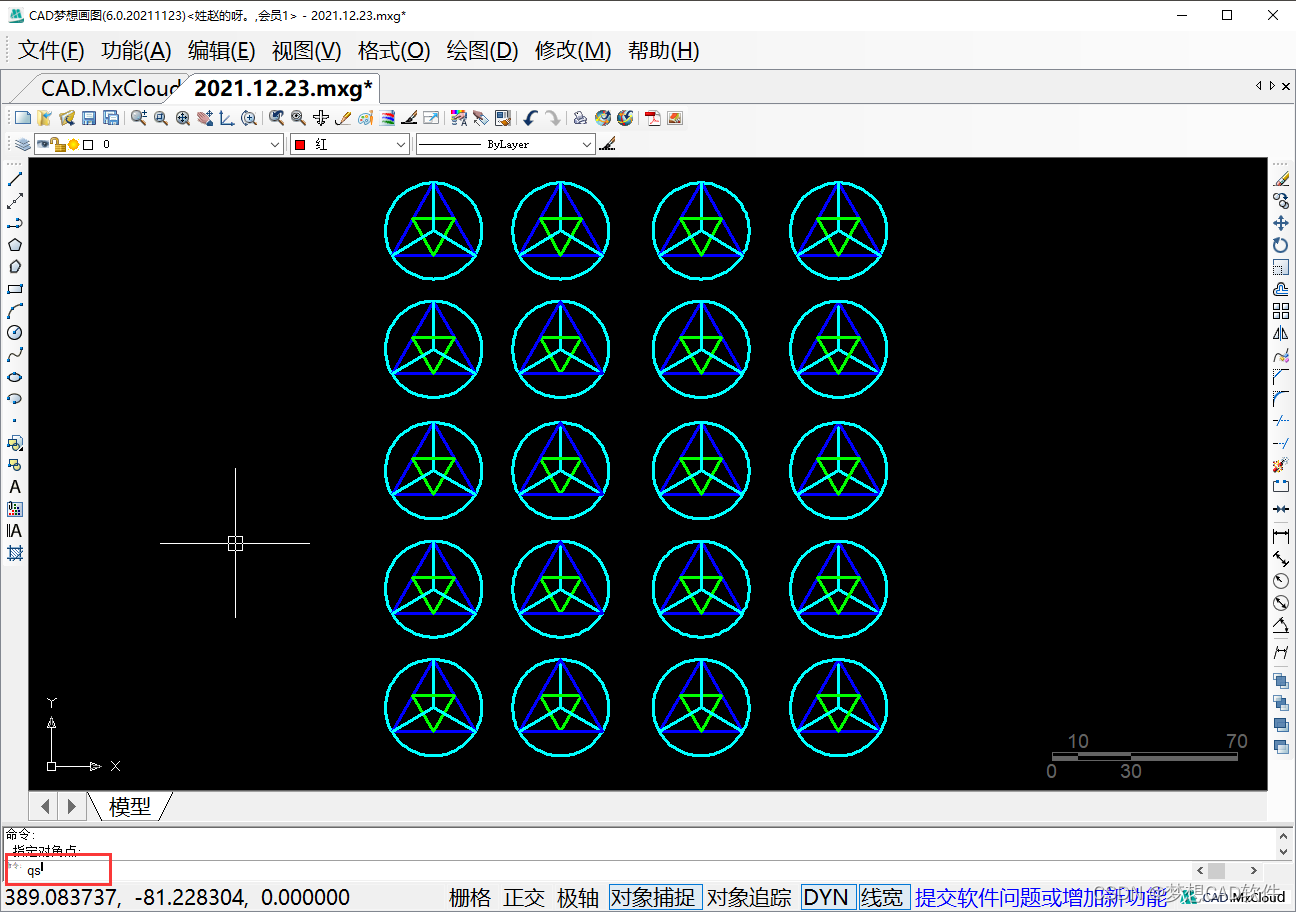Select the Arc drawing tool
Viewport: 1296px width, 912px height.
click(15, 311)
